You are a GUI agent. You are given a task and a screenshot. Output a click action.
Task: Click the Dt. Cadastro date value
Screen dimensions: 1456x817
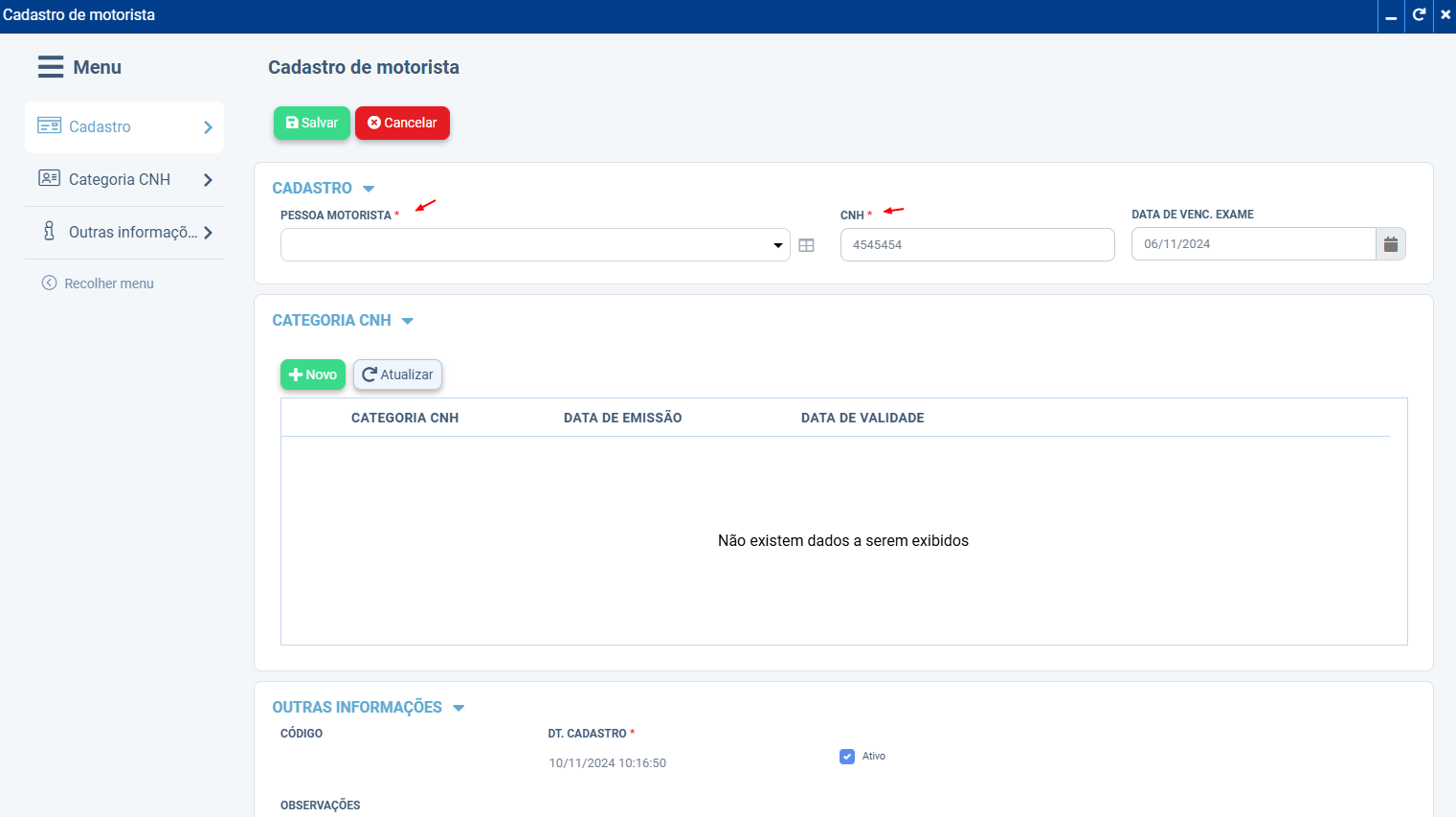(608, 763)
